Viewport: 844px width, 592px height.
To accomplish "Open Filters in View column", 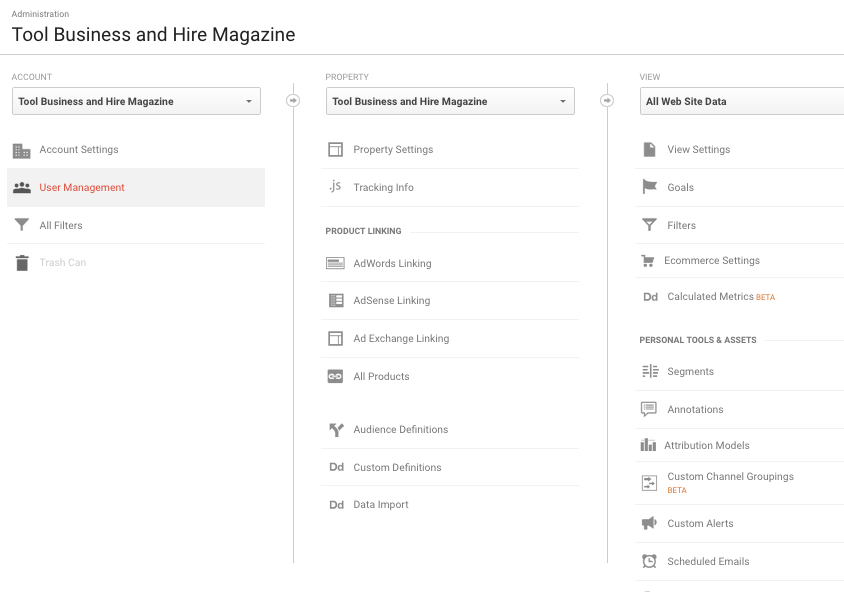I will pyautogui.click(x=681, y=225).
